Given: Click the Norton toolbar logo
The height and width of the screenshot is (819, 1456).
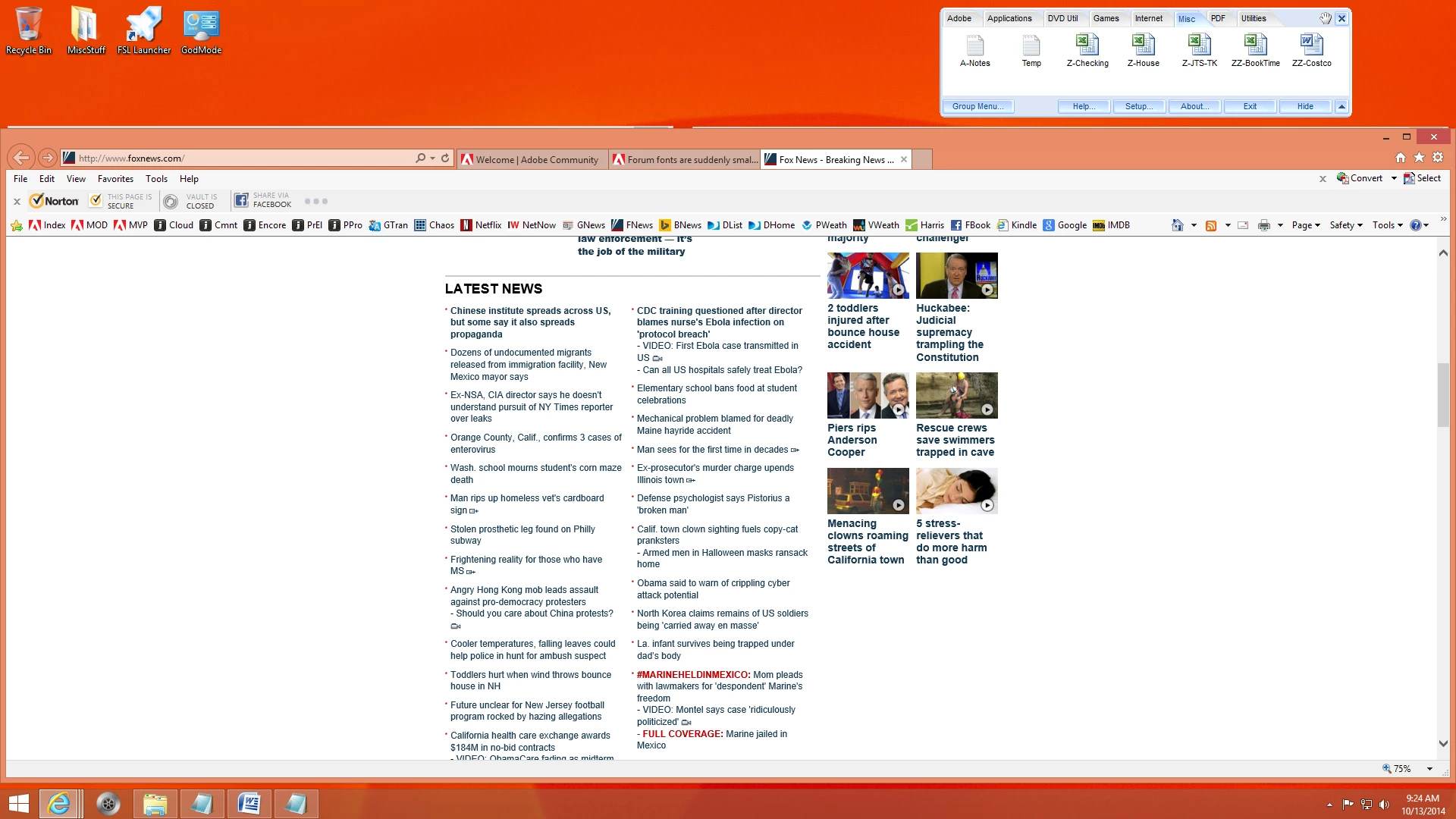Looking at the screenshot, I should (54, 201).
